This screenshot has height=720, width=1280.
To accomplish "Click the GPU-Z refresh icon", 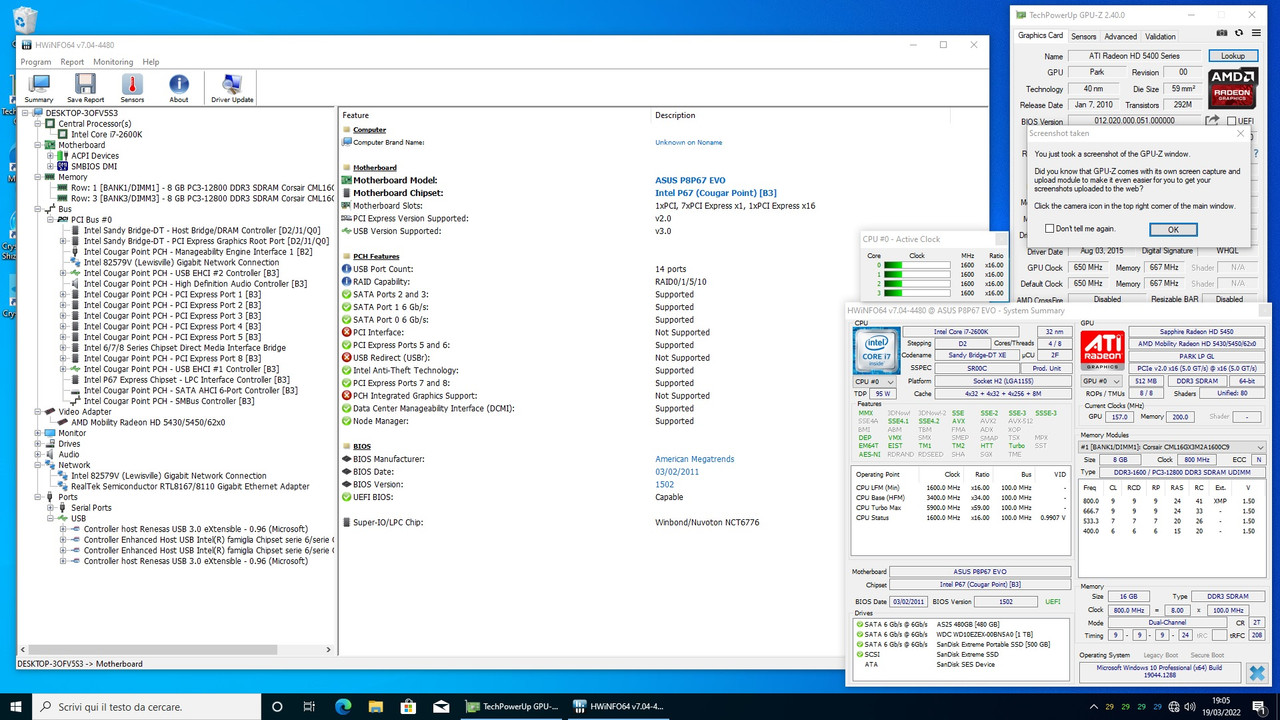I will (x=1239, y=35).
